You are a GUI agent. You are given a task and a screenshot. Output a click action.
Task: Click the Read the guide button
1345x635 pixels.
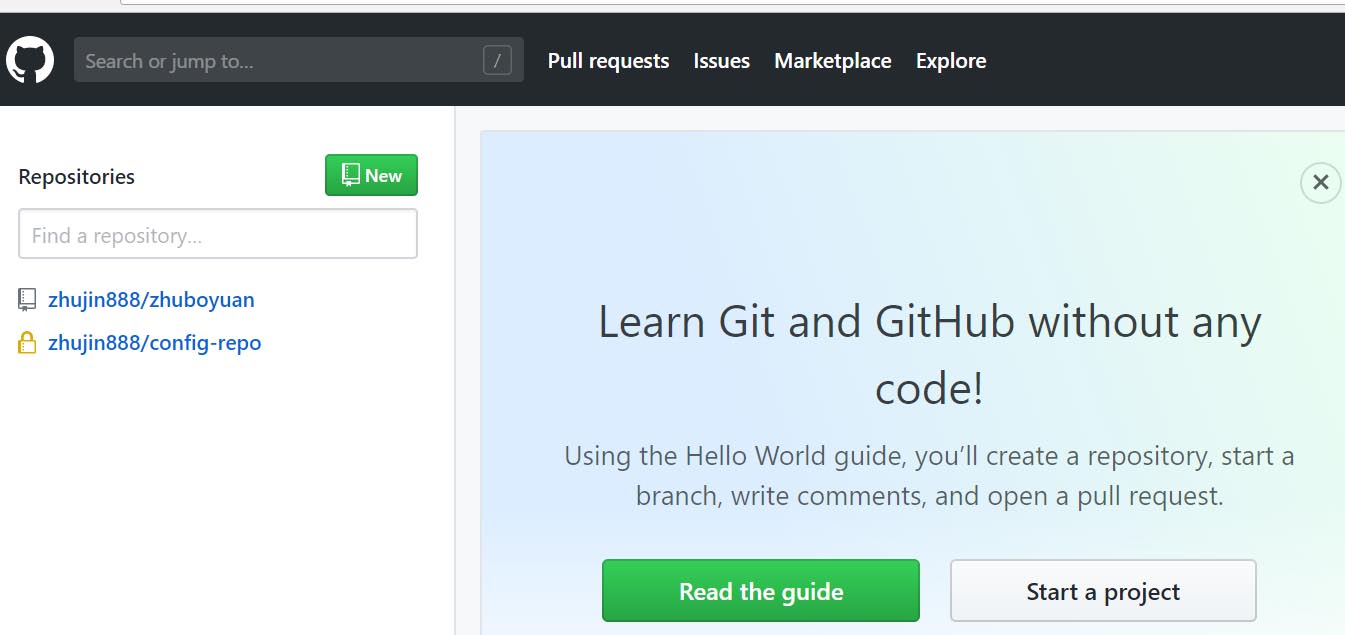click(x=761, y=591)
